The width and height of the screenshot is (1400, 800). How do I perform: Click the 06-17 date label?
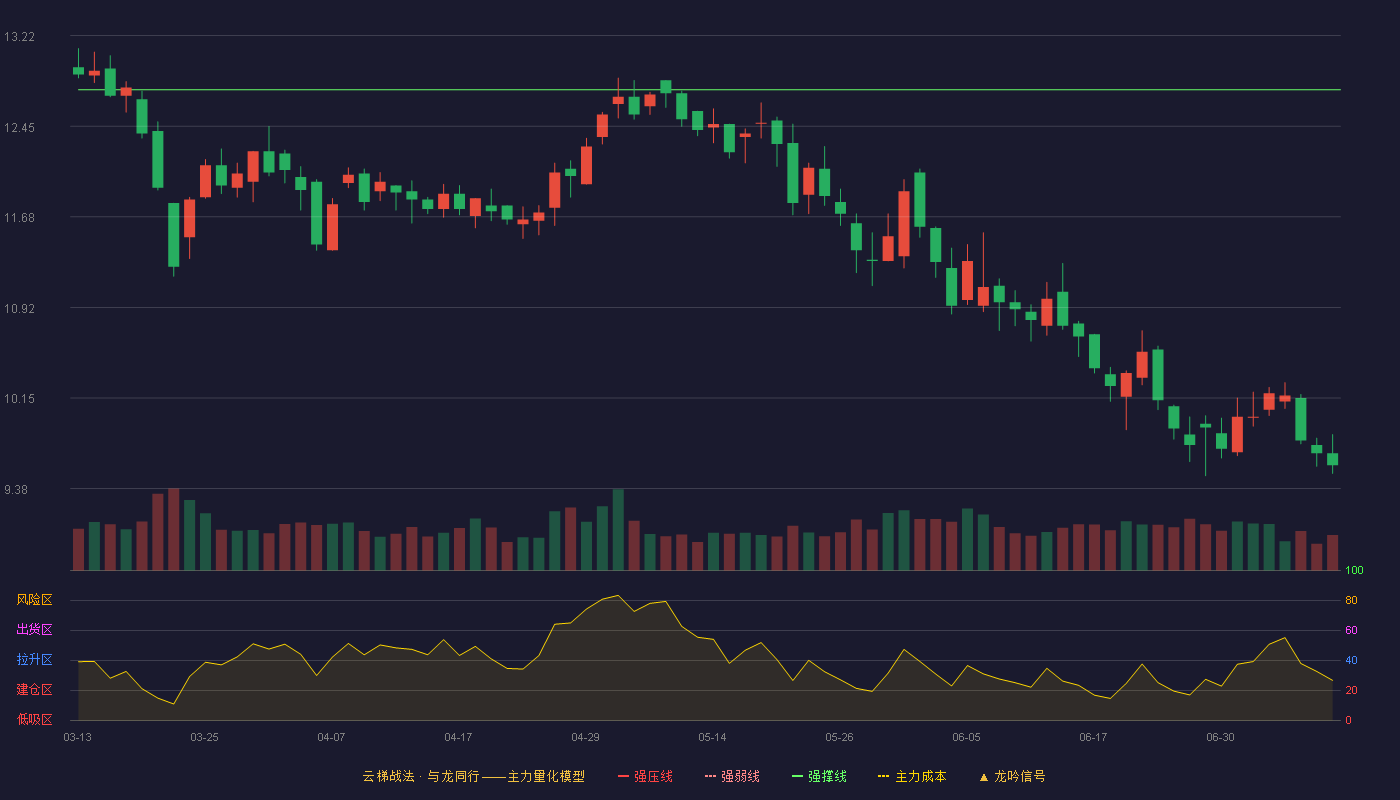pyautogui.click(x=1093, y=737)
